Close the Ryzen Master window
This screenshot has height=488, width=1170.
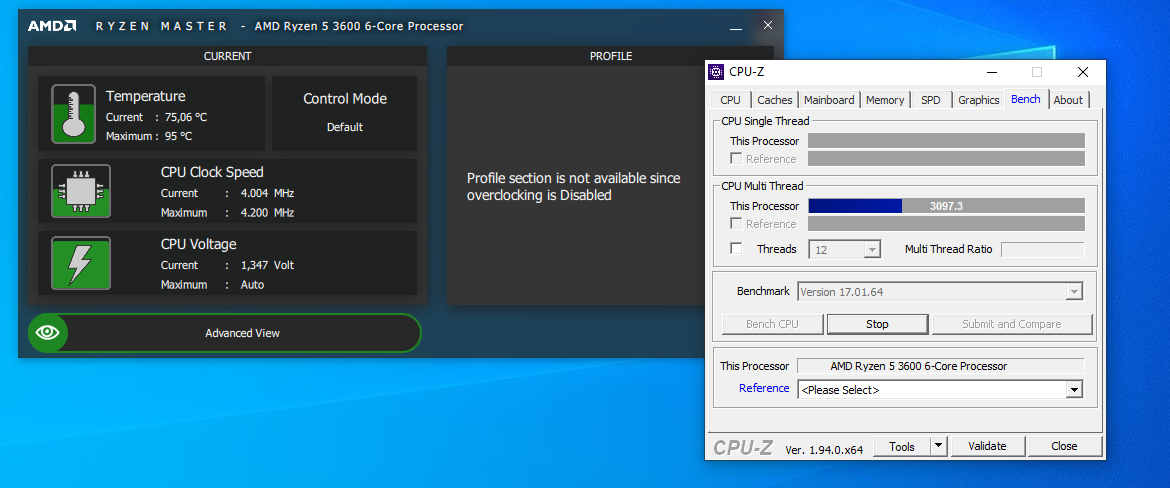tap(768, 25)
